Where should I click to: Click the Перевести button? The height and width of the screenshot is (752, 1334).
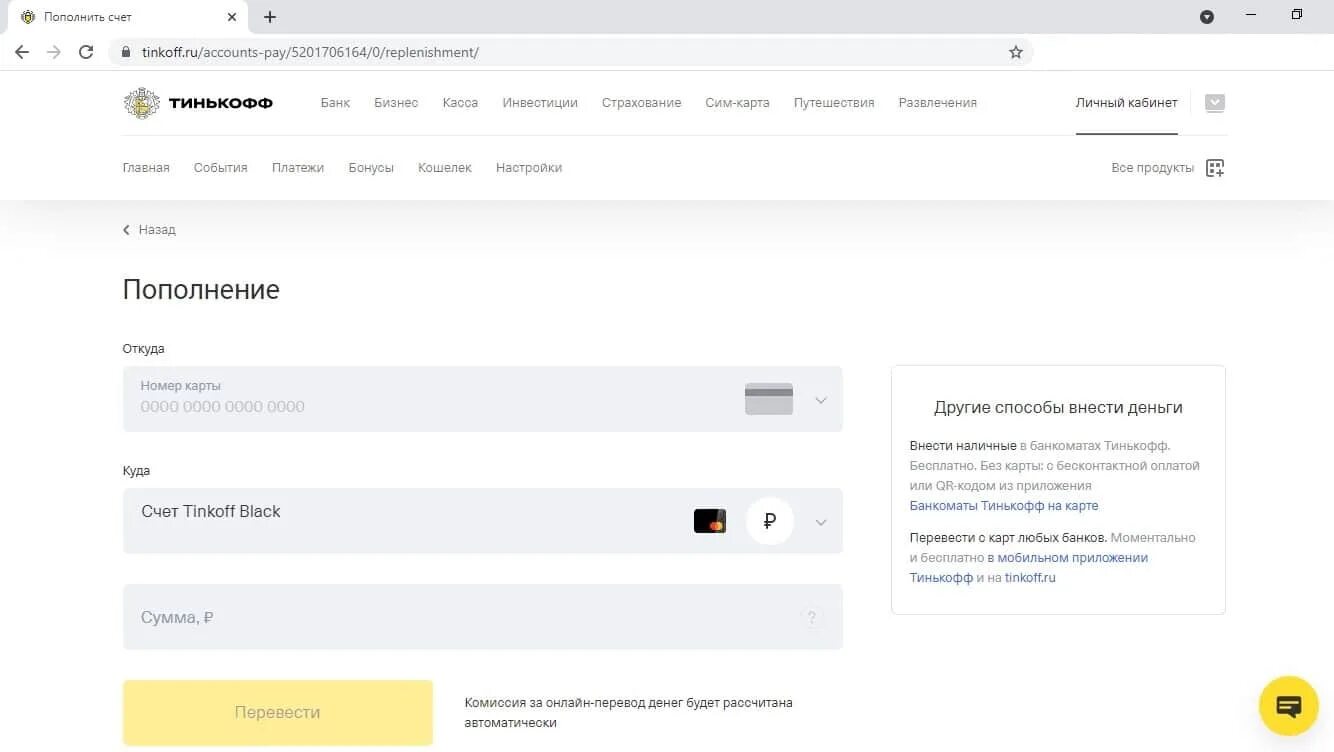278,713
